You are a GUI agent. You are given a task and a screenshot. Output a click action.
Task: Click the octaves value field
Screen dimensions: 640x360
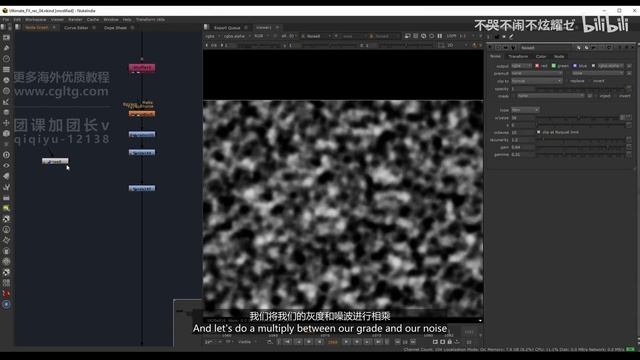point(522,132)
